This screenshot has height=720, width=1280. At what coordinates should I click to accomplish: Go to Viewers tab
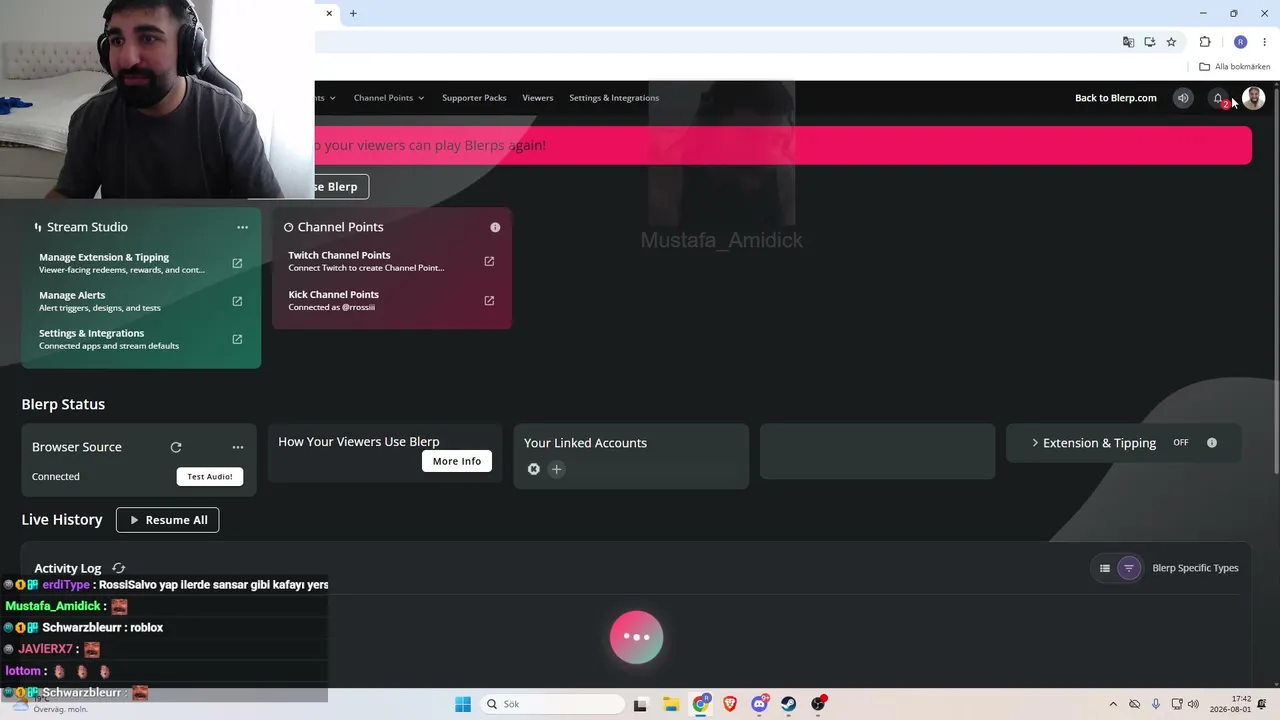(x=538, y=98)
